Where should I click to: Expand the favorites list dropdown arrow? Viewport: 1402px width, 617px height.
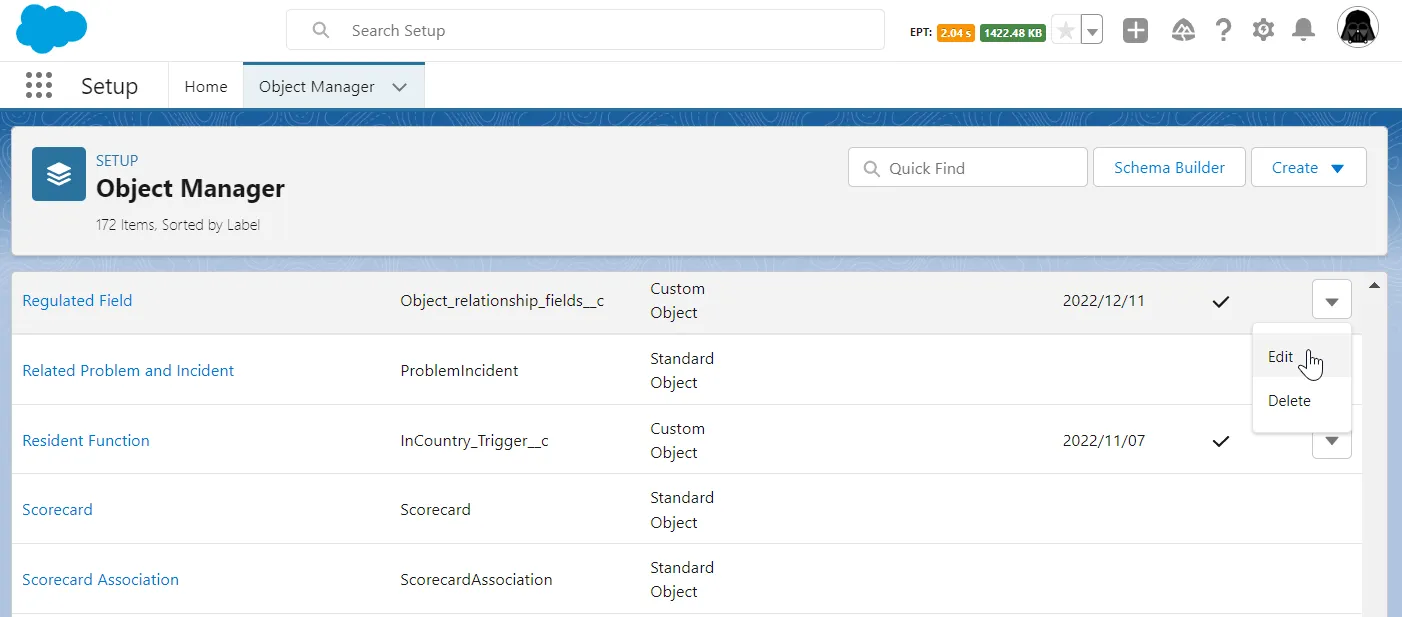click(1092, 31)
